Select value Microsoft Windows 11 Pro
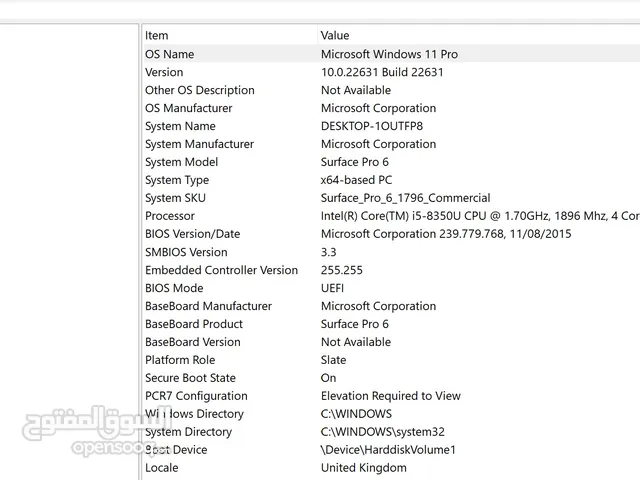 [x=389, y=54]
